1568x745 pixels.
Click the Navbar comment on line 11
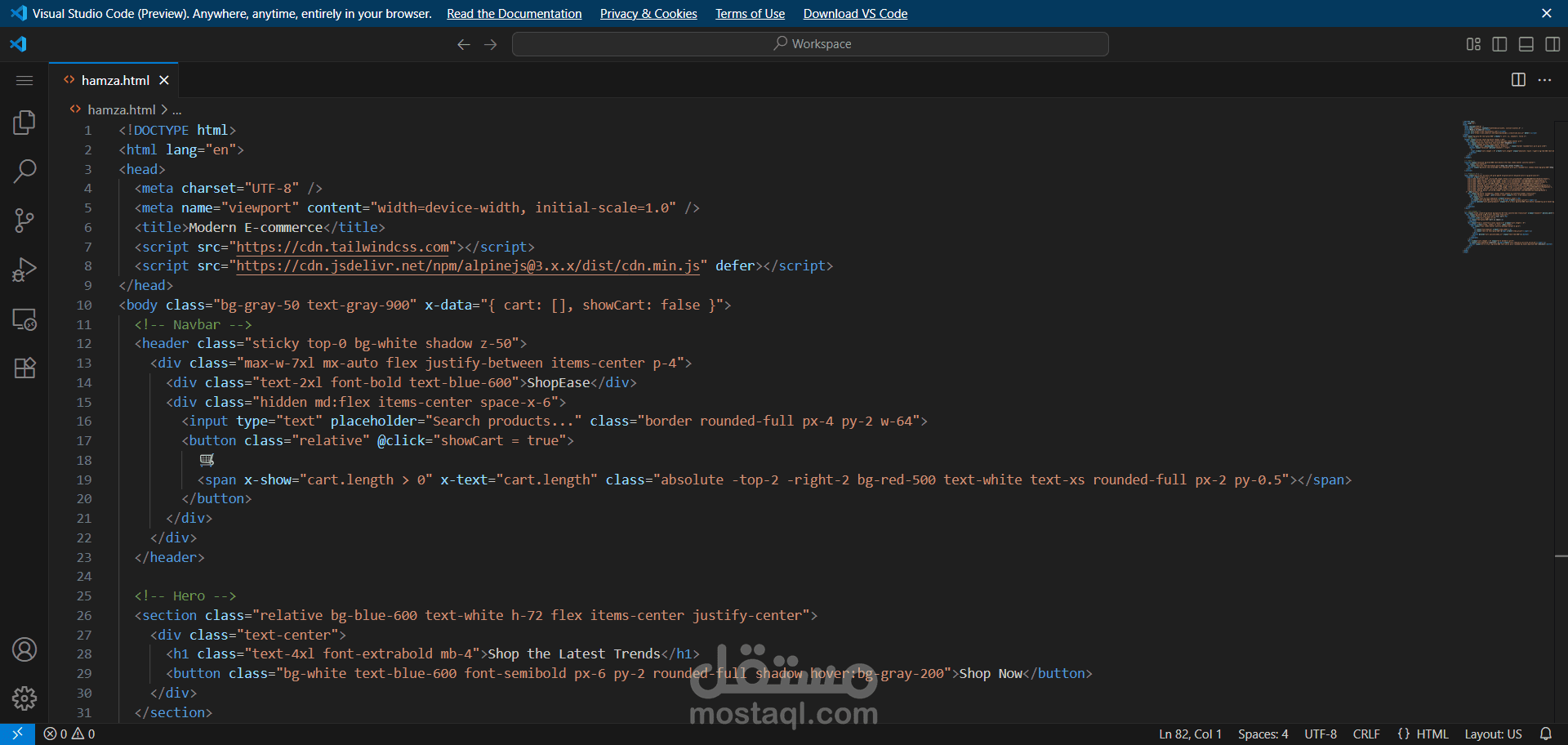(193, 324)
